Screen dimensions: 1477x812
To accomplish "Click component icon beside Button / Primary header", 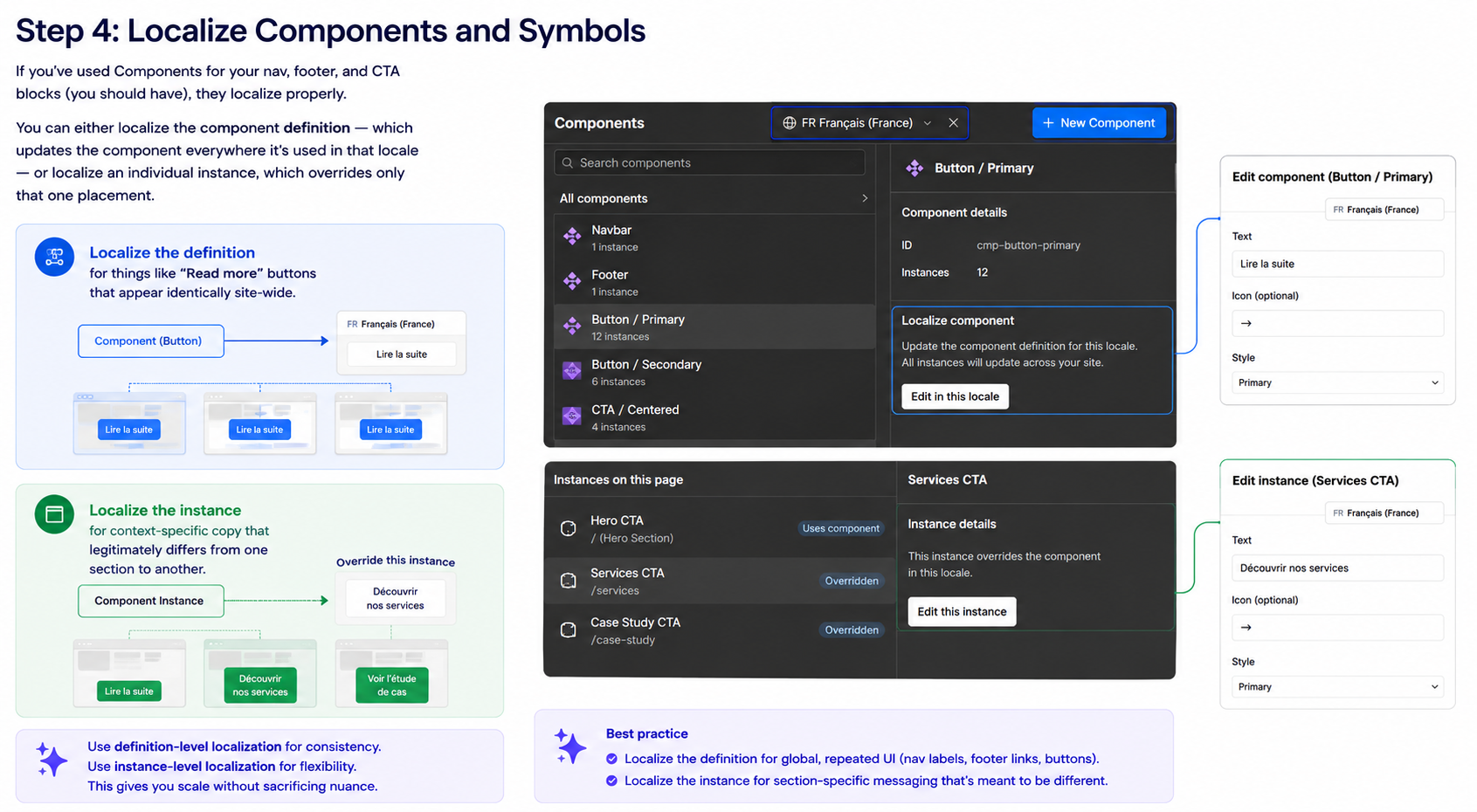I will pos(914,168).
